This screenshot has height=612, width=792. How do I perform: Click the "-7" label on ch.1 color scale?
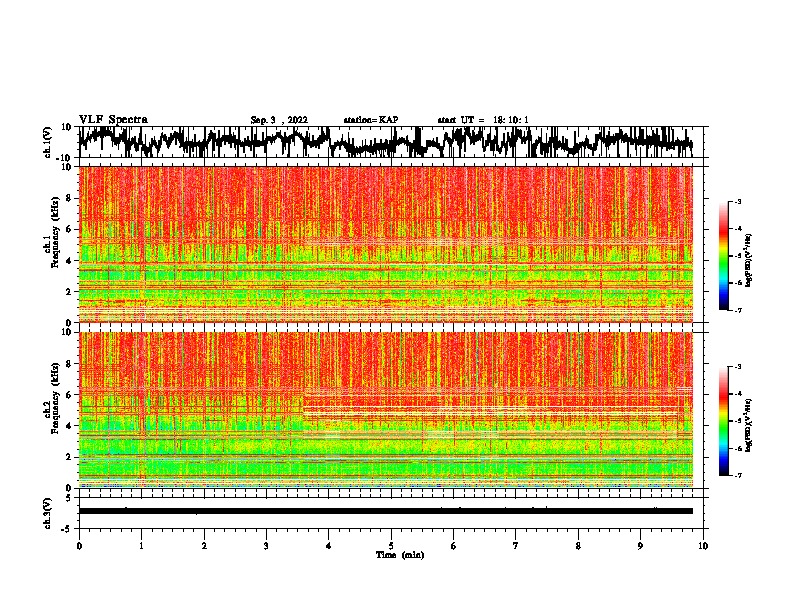(737, 310)
